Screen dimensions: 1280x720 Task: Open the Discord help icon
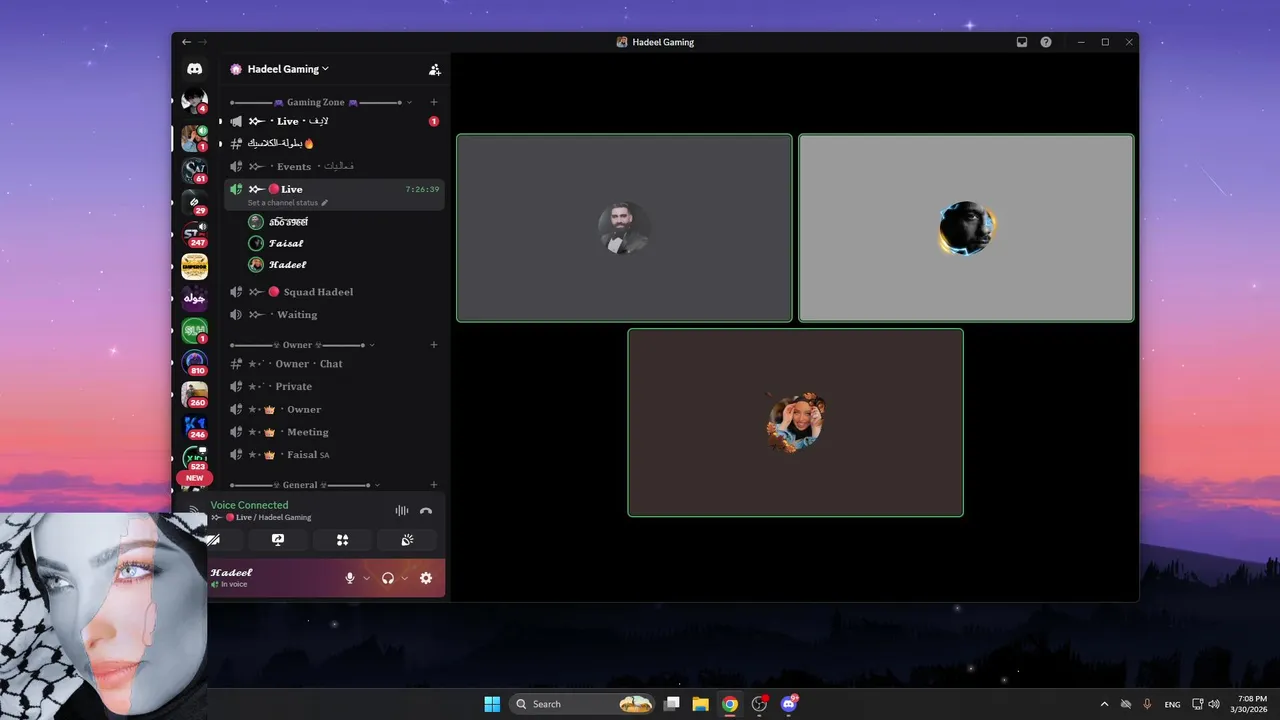click(1046, 42)
